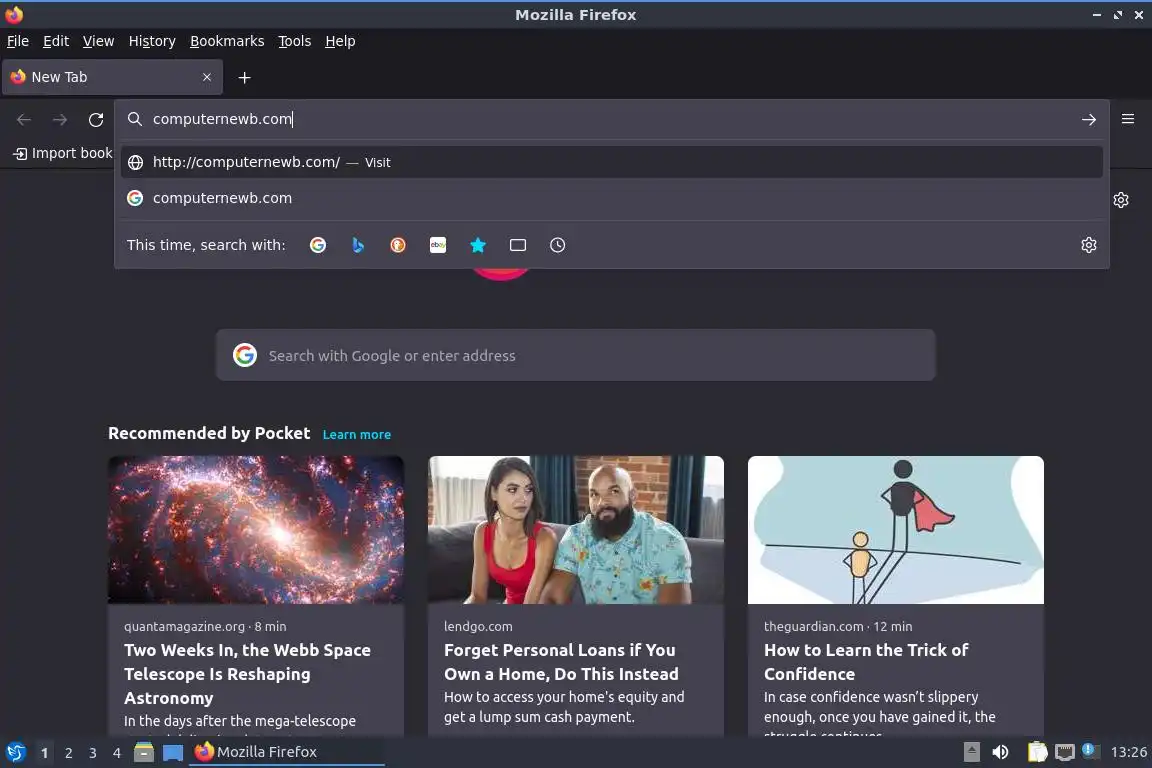Open a new tab with plus button

pos(245,77)
